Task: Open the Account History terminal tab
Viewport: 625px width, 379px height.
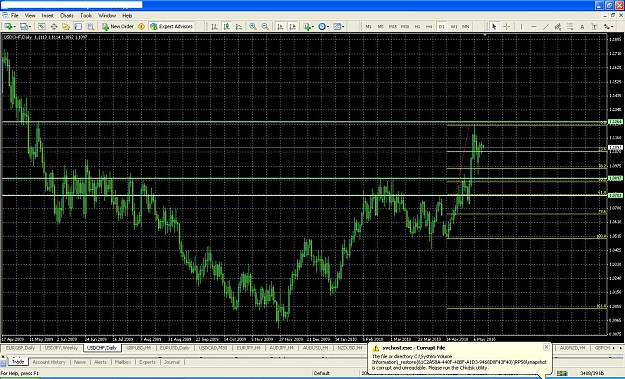Action: tap(49, 362)
